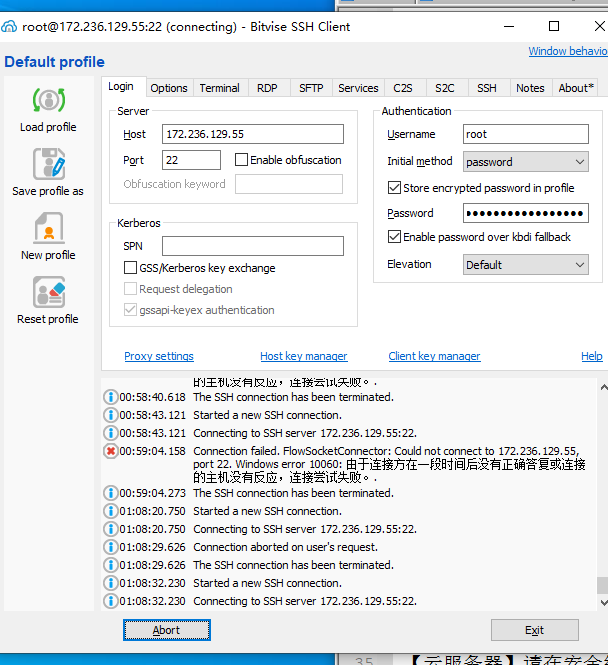Switch to the SFTP tab
Viewport: 608px width, 665px height.
pyautogui.click(x=311, y=88)
